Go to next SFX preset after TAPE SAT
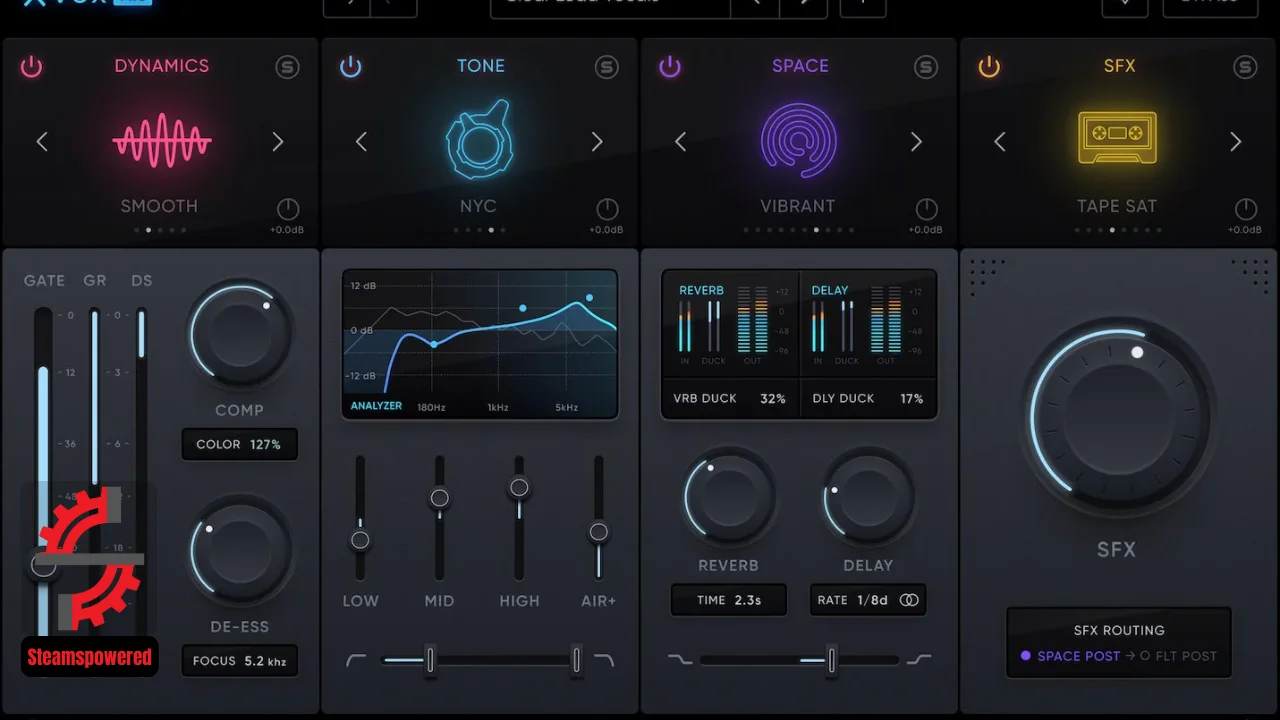Image resolution: width=1280 pixels, height=720 pixels. tap(1235, 142)
